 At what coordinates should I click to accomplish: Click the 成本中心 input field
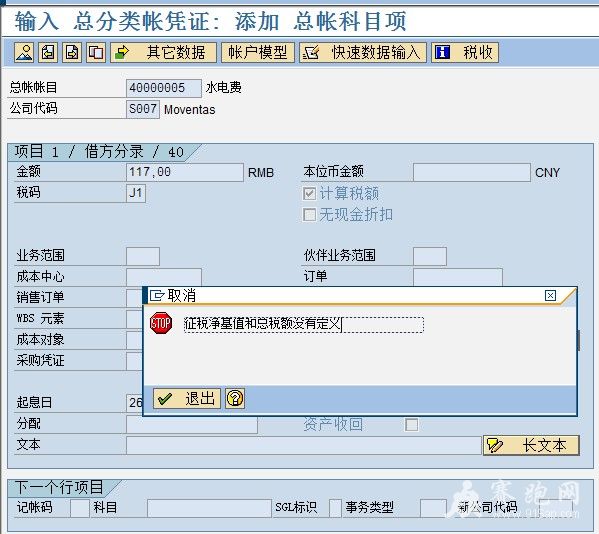point(164,277)
